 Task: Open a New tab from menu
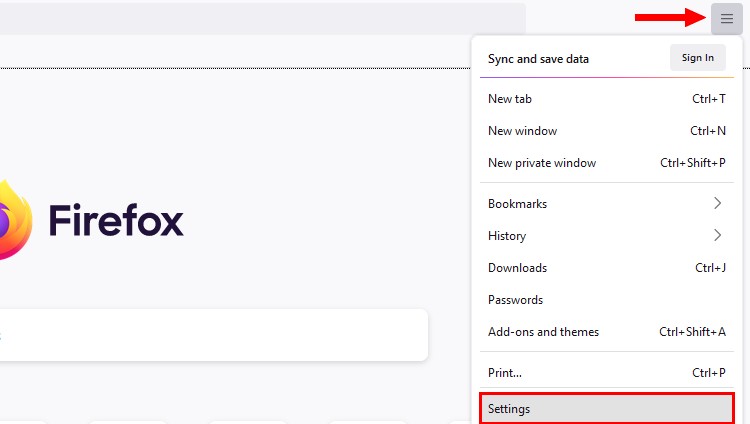pyautogui.click(x=607, y=99)
